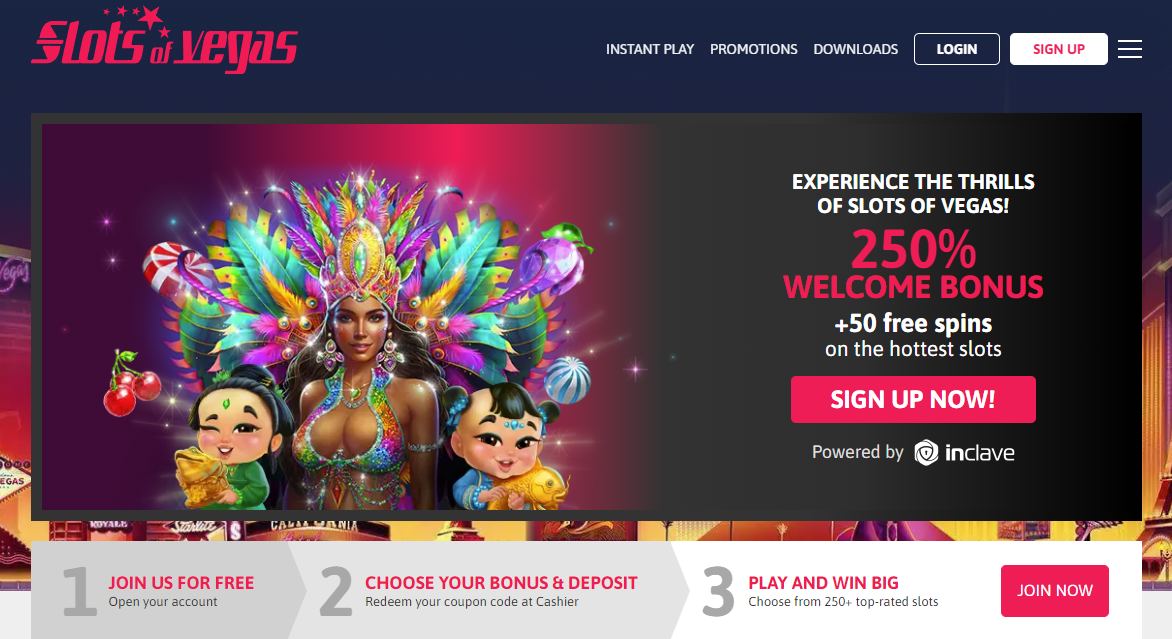Image resolution: width=1172 pixels, height=639 pixels.
Task: Click the Powered by Inclave text
Action: coord(913,453)
